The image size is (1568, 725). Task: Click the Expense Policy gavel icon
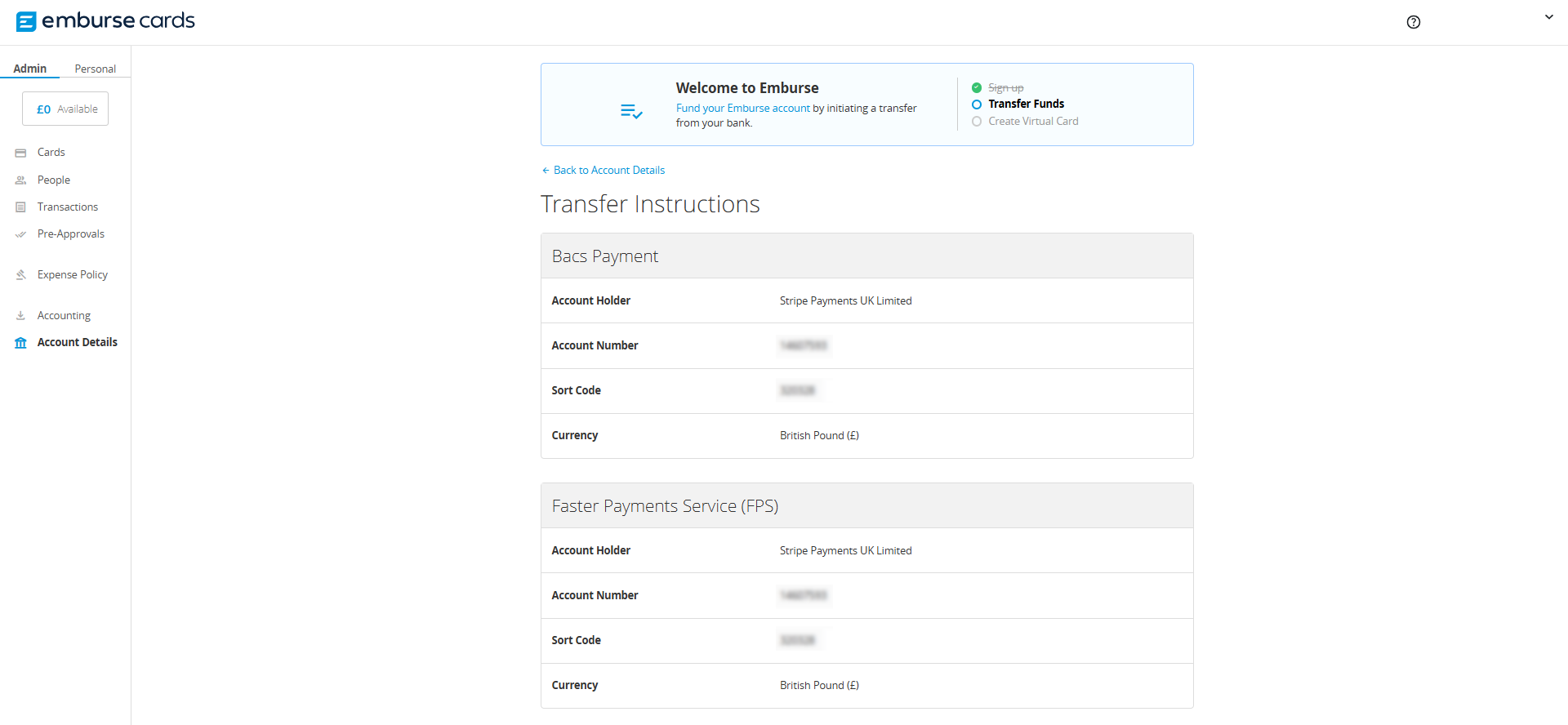point(20,275)
